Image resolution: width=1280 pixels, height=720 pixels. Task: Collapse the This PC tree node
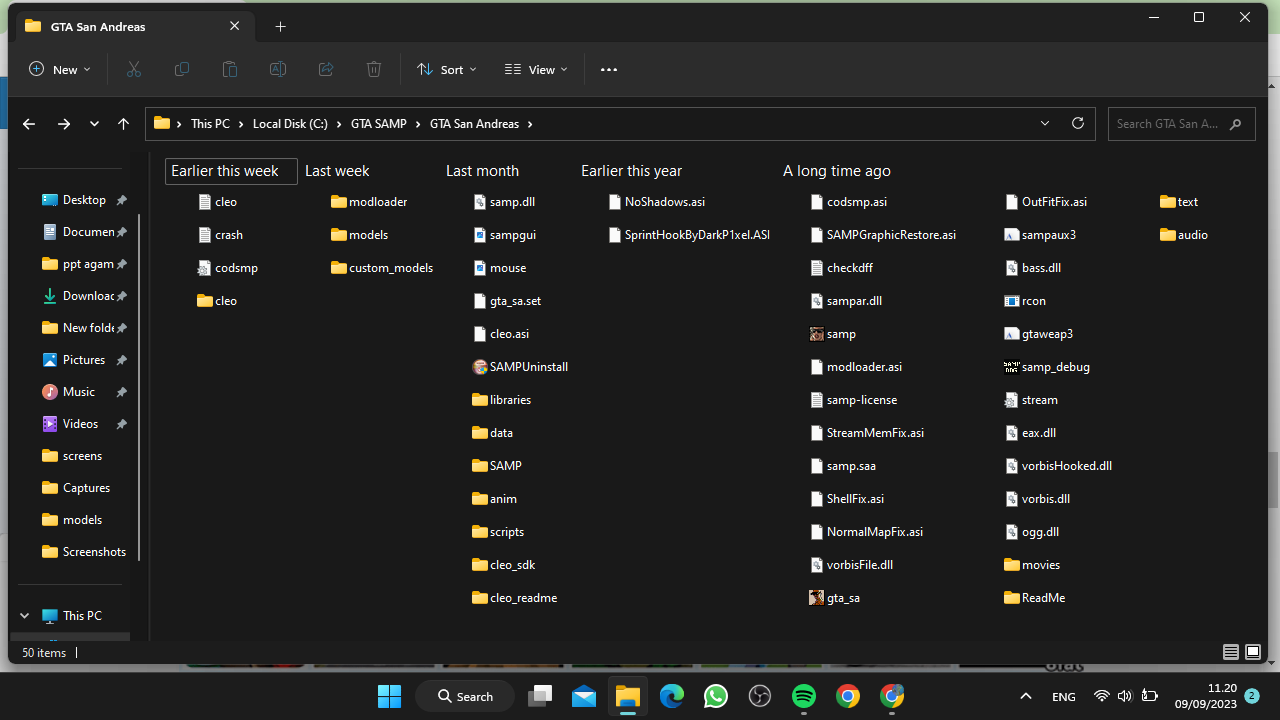click(25, 616)
